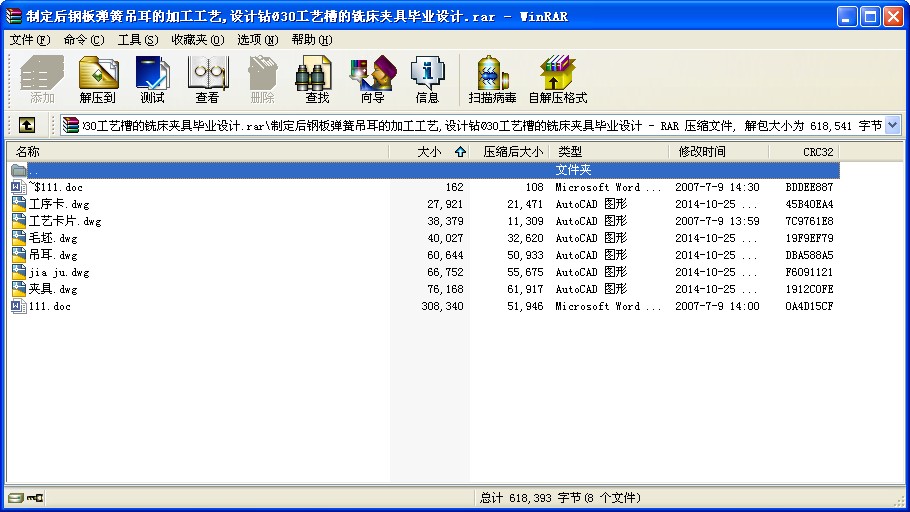Click modified time 2007-7-9 13:59
Screen dimensions: 910x512
(x=717, y=221)
